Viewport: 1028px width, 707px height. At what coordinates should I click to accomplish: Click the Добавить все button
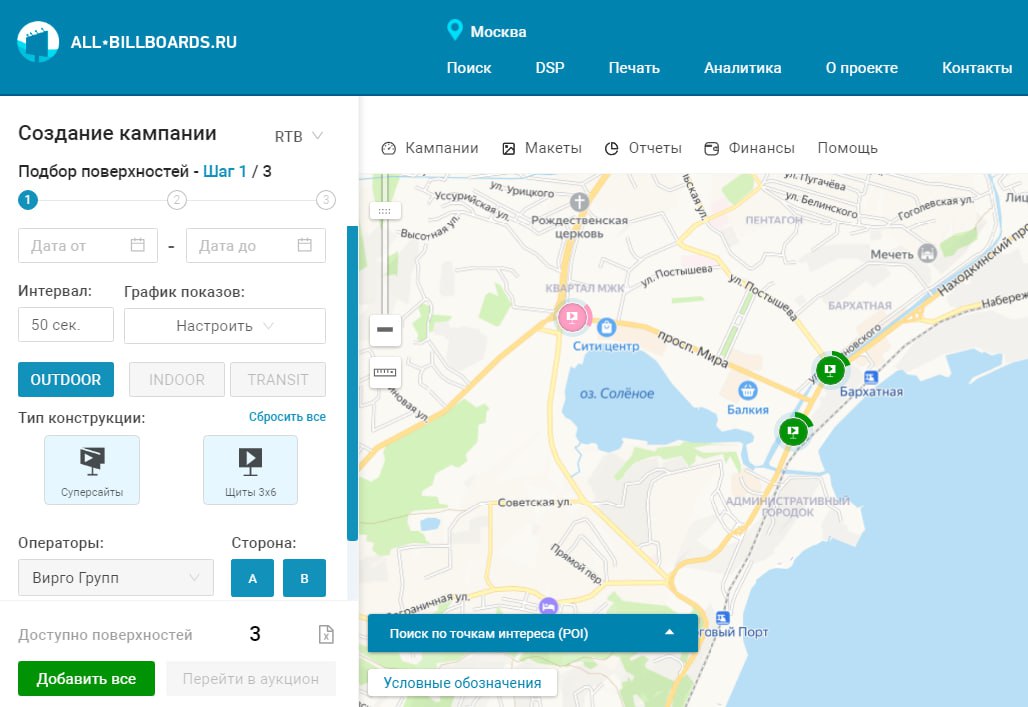[87, 679]
